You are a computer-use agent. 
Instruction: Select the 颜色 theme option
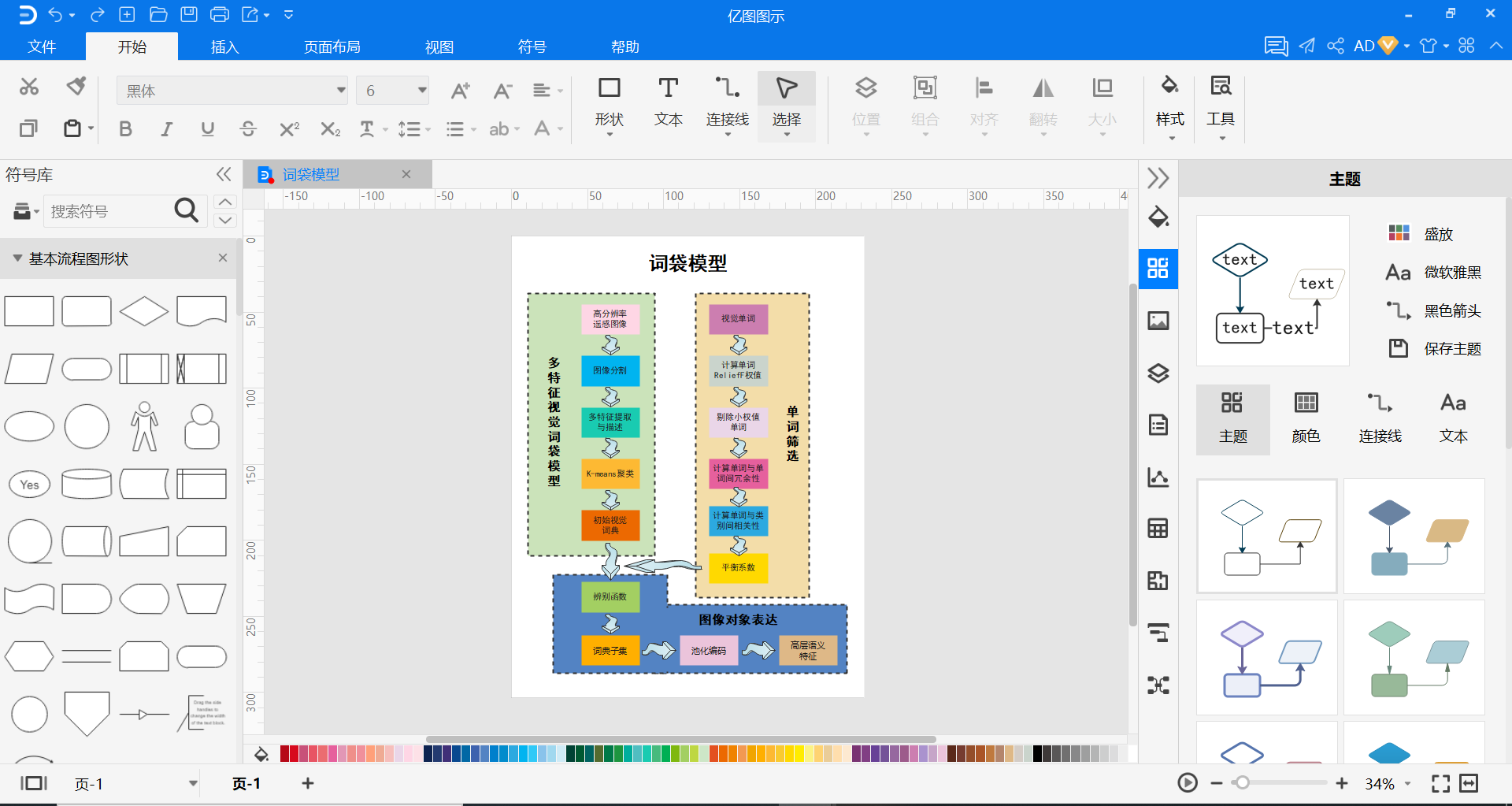point(1306,419)
